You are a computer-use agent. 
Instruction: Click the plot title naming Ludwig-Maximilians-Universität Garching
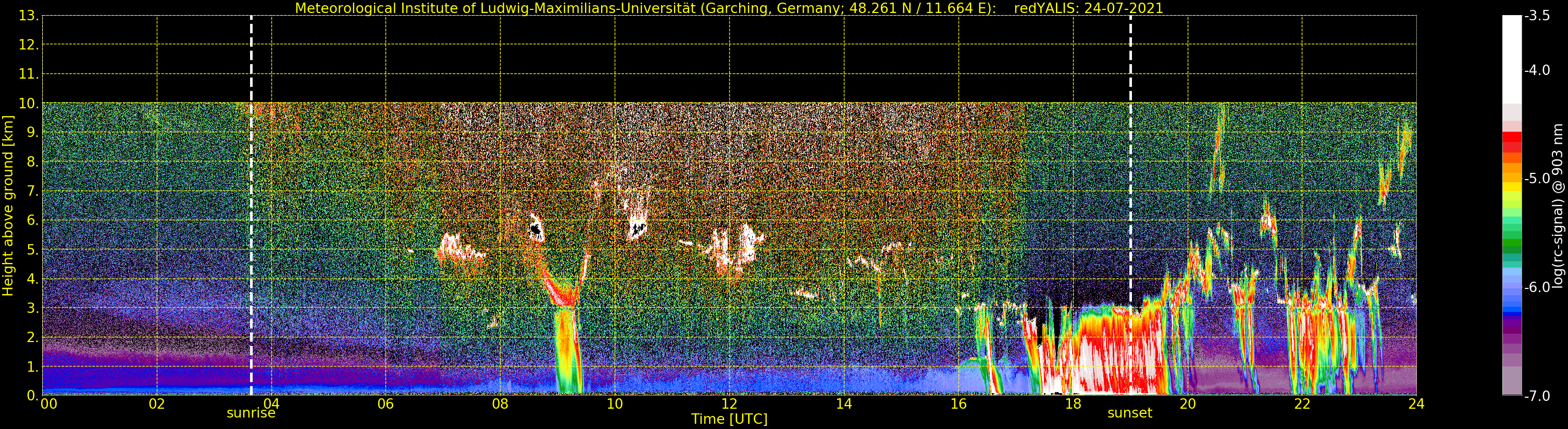tap(646, 8)
